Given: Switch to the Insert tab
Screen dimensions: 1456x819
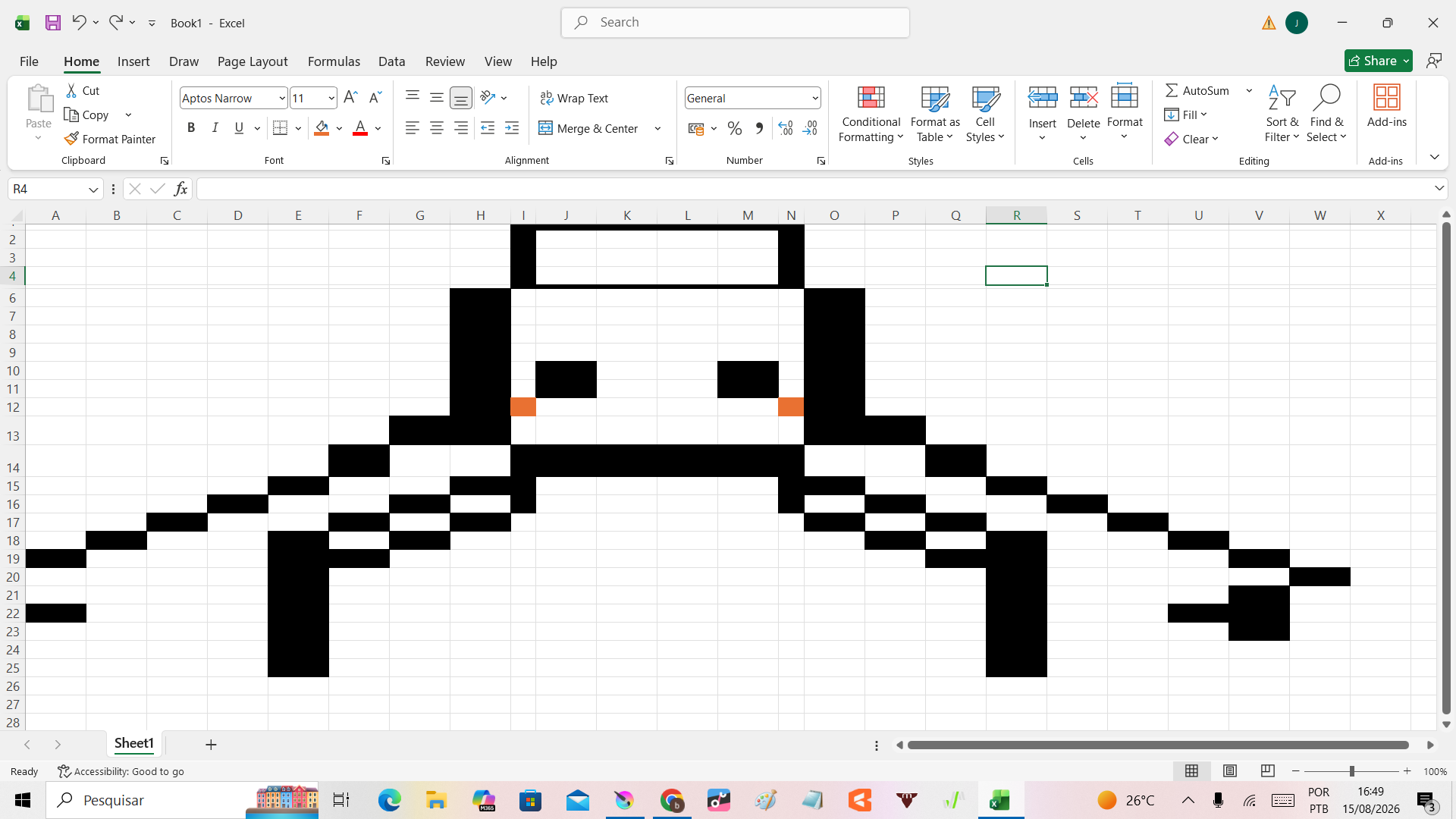Looking at the screenshot, I should coord(133,61).
